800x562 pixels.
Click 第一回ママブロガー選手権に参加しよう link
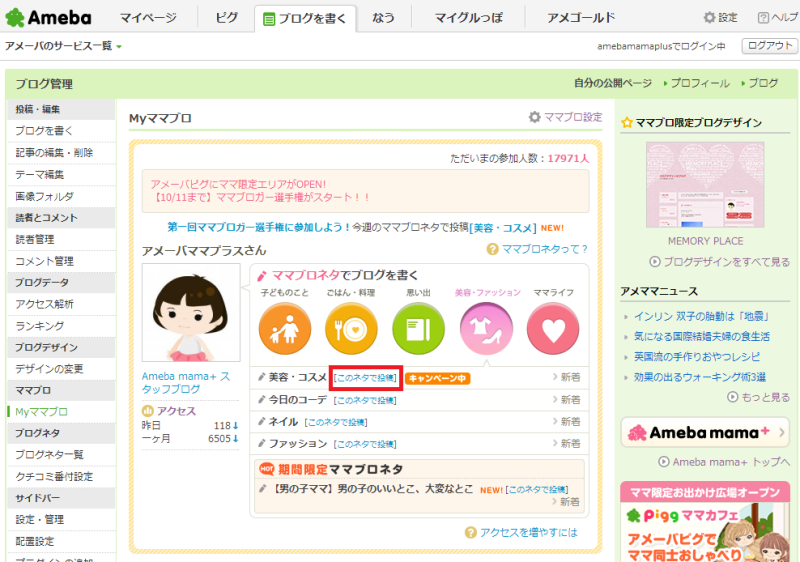259,227
